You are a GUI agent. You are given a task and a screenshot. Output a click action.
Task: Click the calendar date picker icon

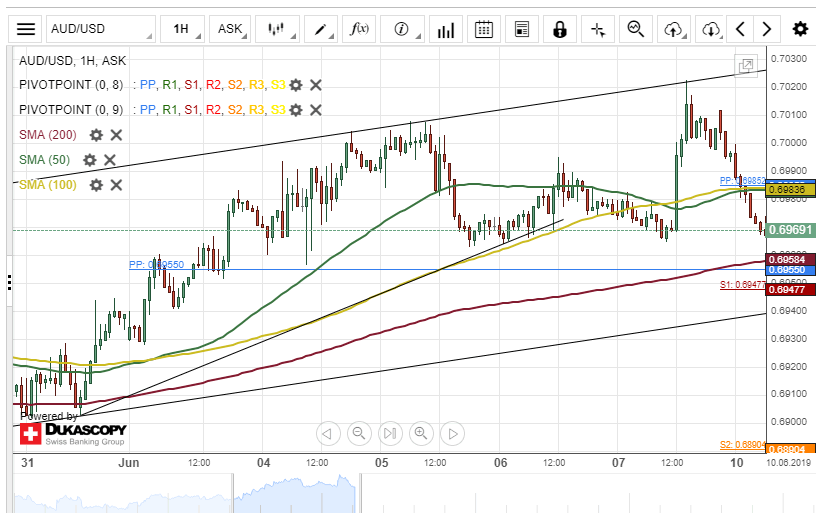click(x=484, y=29)
